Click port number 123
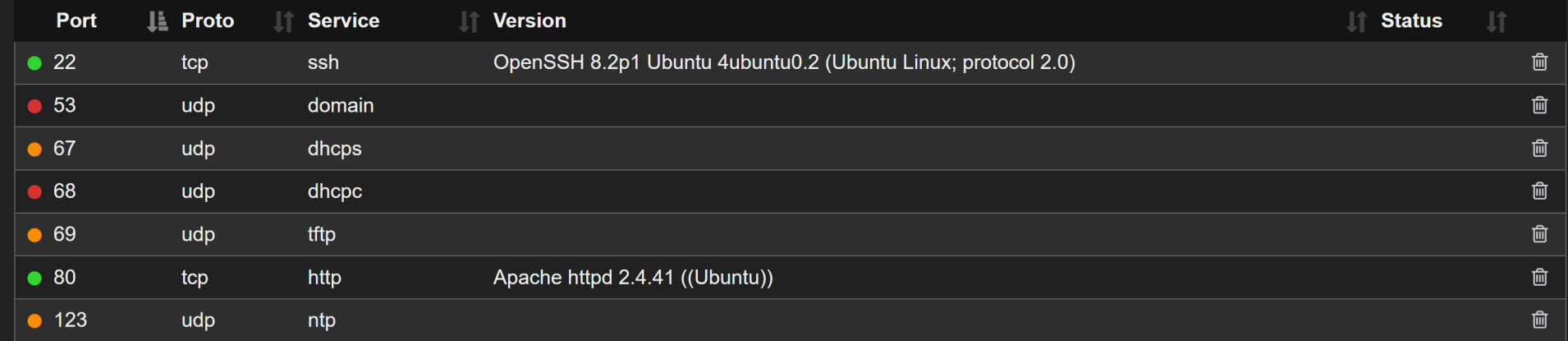Image resolution: width=1568 pixels, height=341 pixels. point(70,320)
